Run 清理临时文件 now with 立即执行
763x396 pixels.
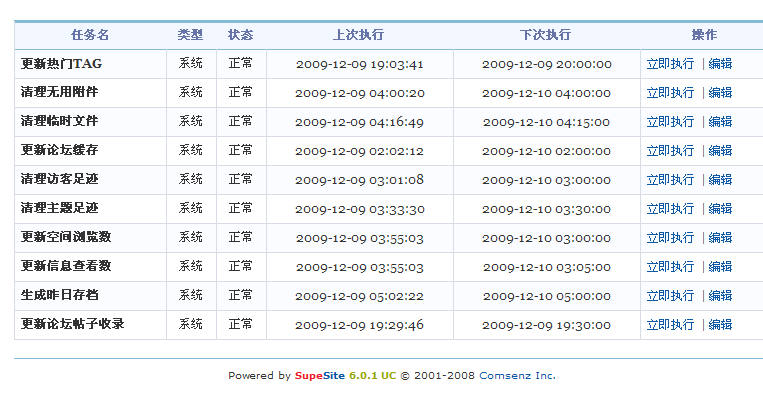[670, 122]
